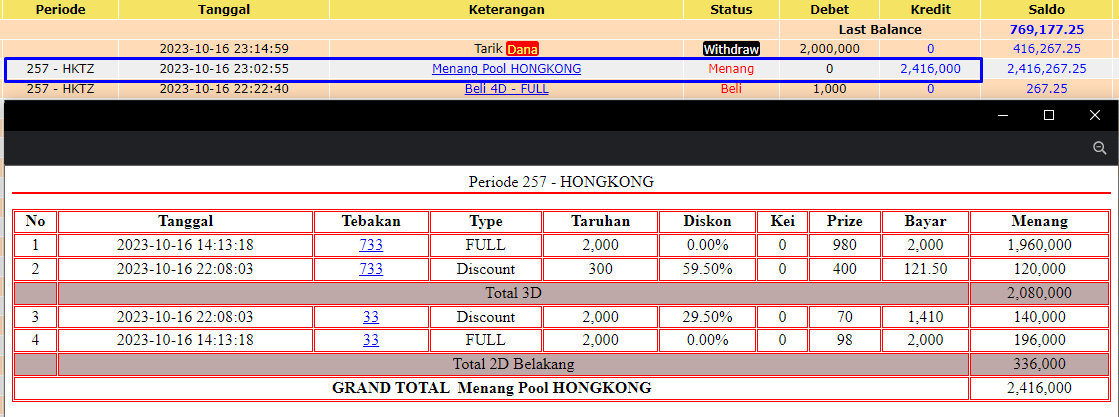Click the Debet column header
Viewport: 1119px width, 417px height.
[x=829, y=10]
